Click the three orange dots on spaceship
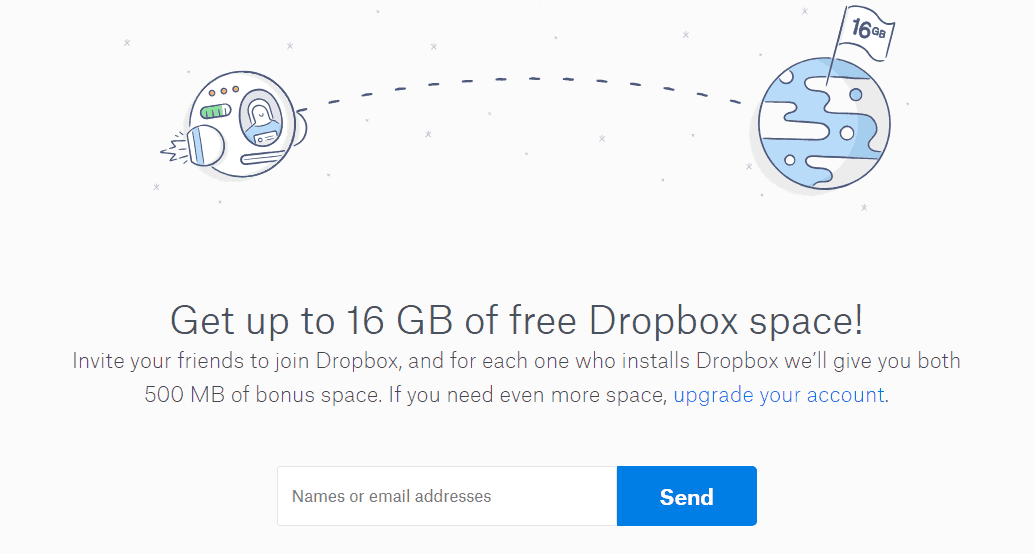Screen dimensions: 1035x554 224,90
